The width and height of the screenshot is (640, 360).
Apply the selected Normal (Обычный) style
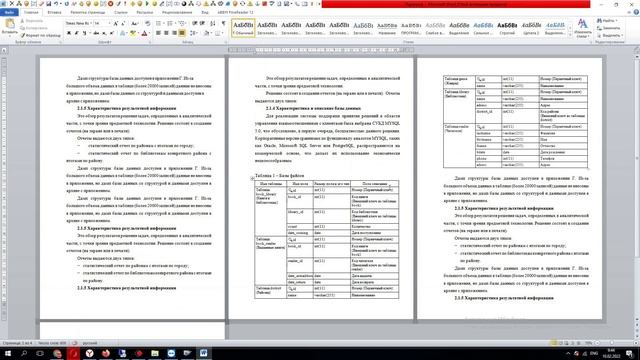click(x=243, y=28)
